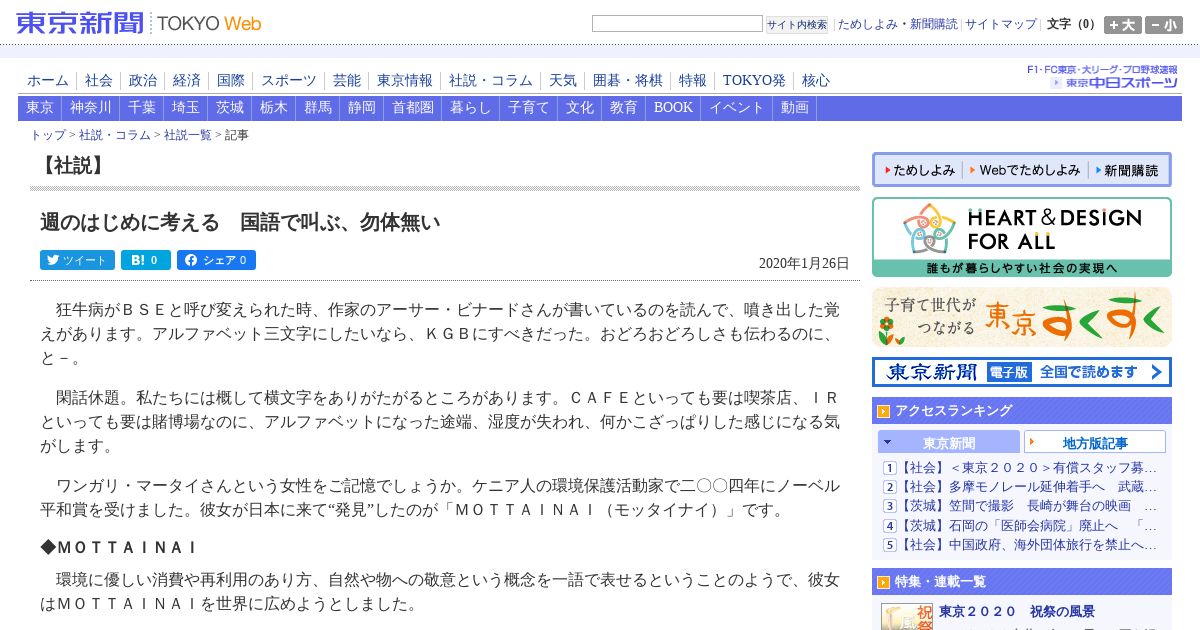This screenshot has width=1200, height=630.
Task: Open the サイトマップ link
Action: tap(1001, 24)
